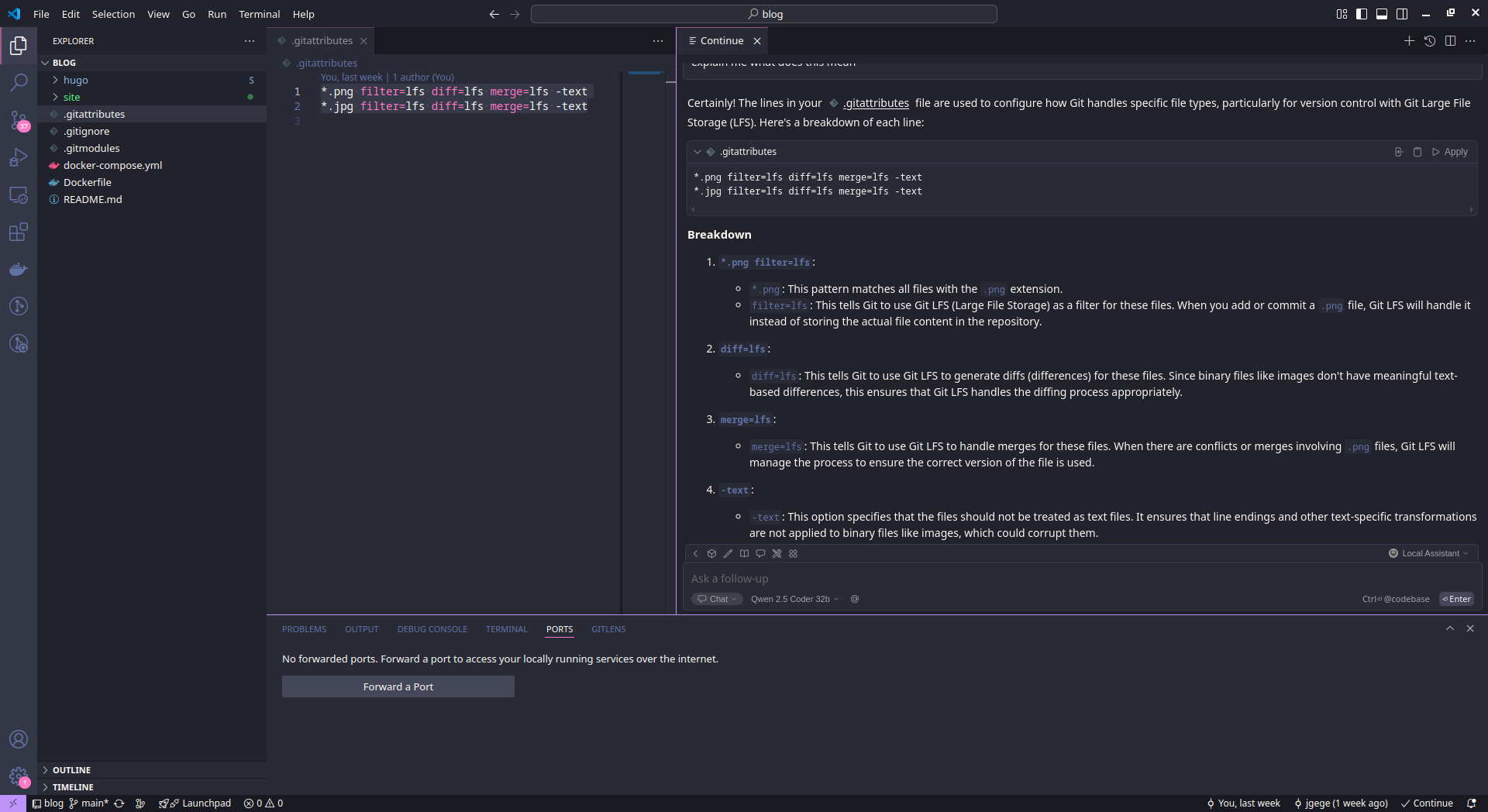Expand the OUTLINE section
Viewport: 1488px width, 812px height.
(x=71, y=770)
